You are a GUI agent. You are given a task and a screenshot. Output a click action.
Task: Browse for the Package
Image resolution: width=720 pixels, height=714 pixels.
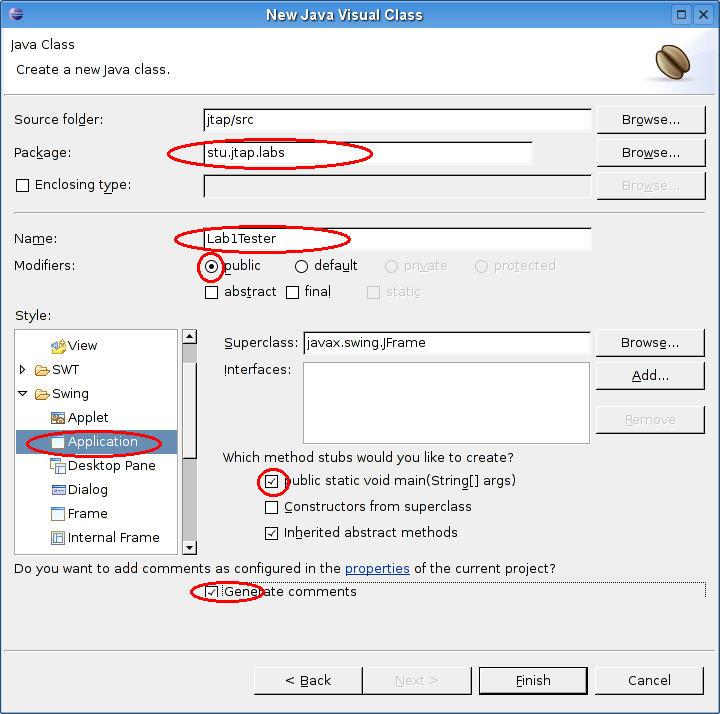[651, 153]
